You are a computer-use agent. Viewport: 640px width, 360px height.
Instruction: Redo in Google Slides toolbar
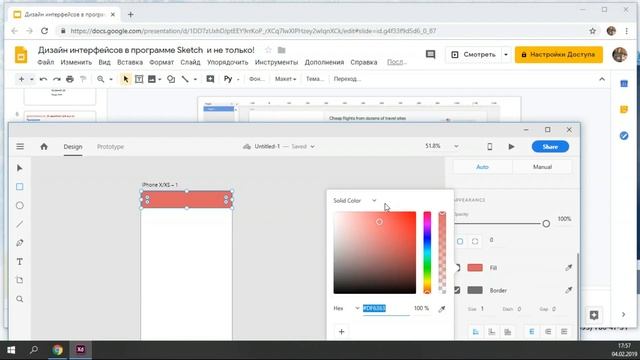pos(56,79)
